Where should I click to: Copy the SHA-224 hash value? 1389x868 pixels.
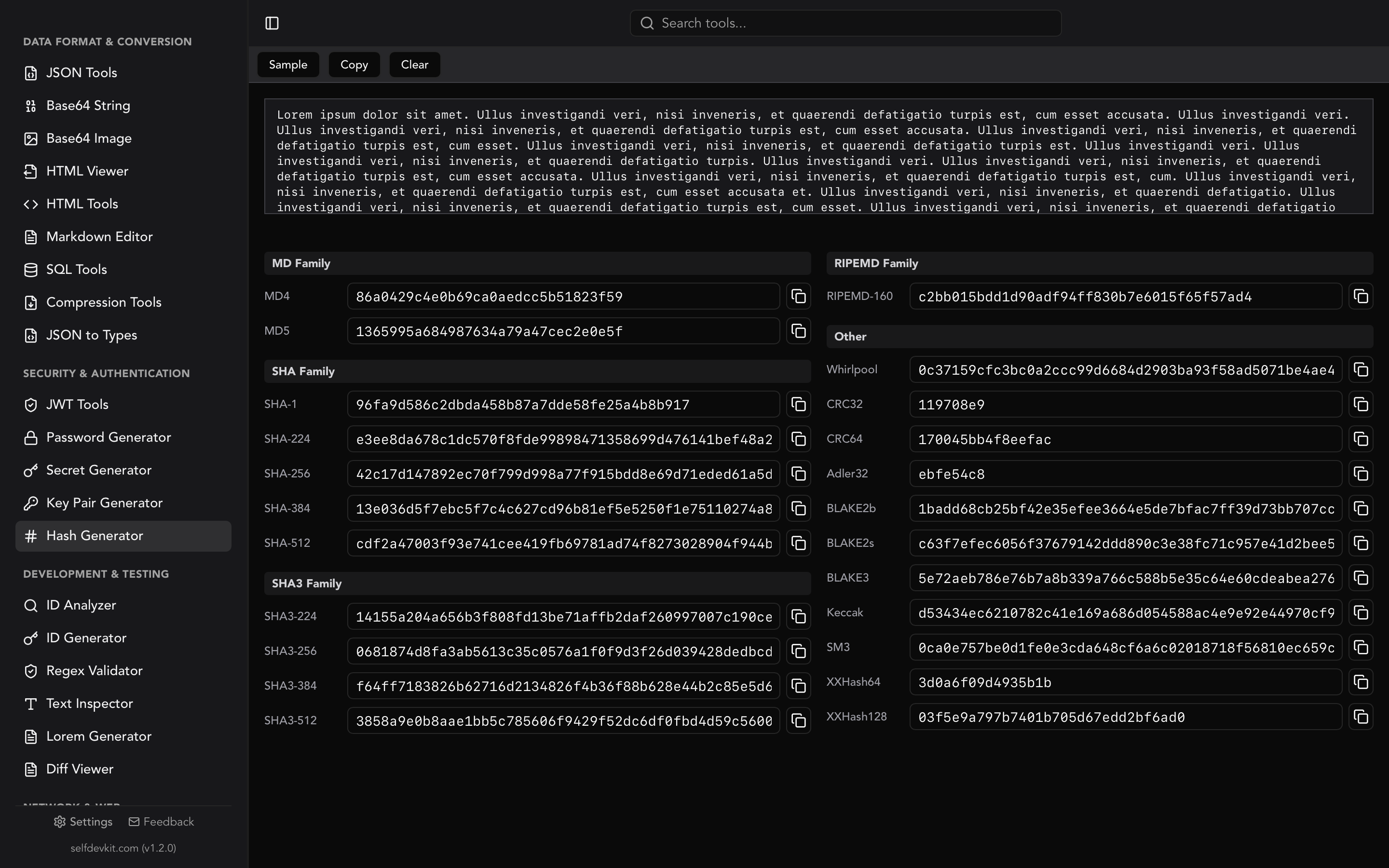click(798, 439)
